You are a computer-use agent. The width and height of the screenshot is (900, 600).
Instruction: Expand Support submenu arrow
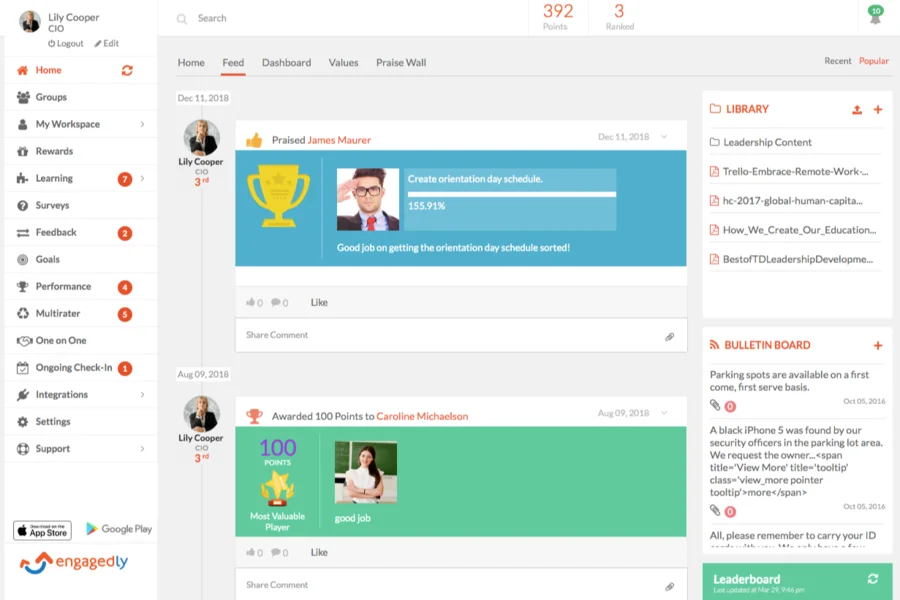point(142,448)
